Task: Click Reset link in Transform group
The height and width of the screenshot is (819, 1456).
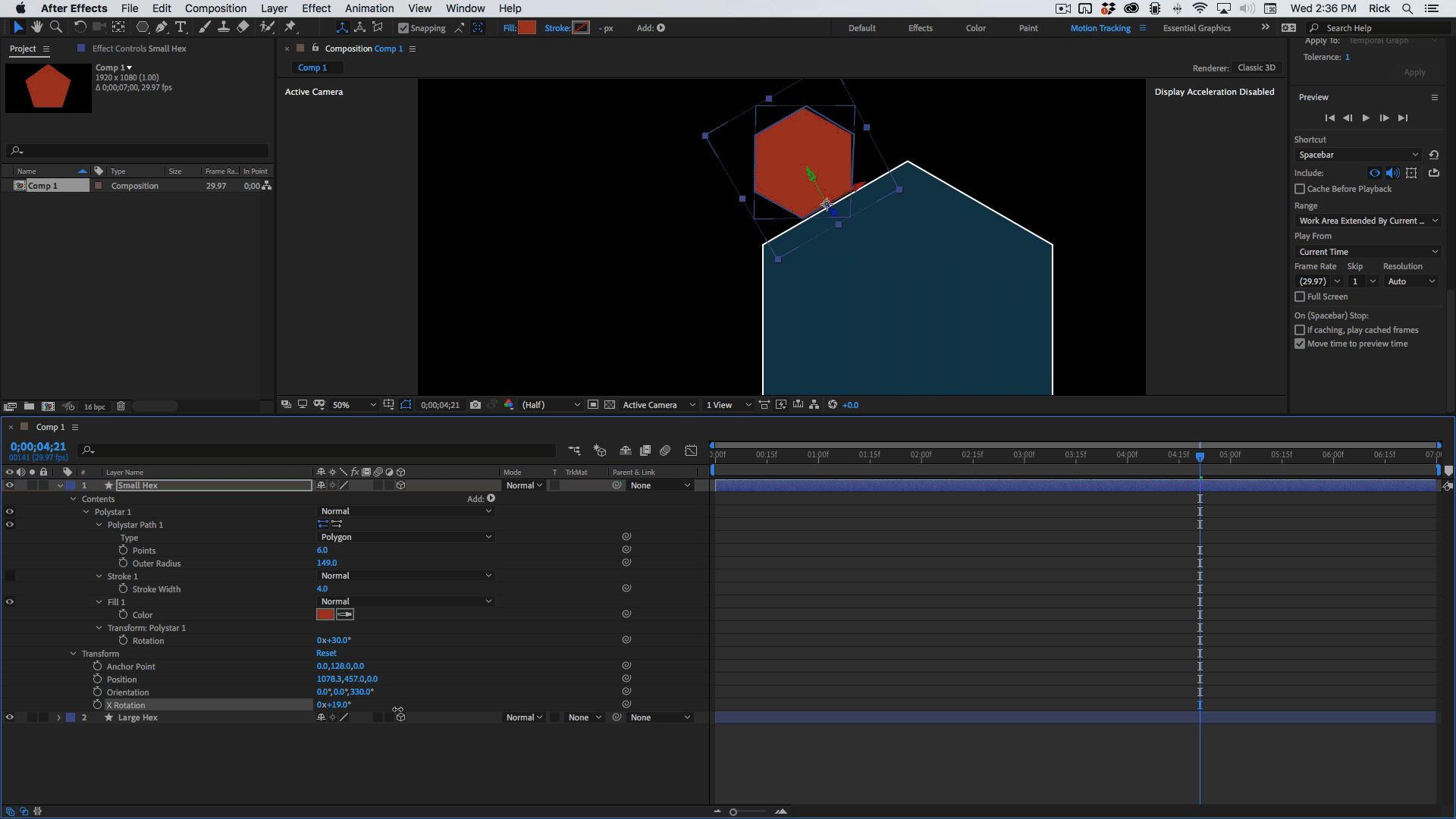Action: click(x=326, y=653)
